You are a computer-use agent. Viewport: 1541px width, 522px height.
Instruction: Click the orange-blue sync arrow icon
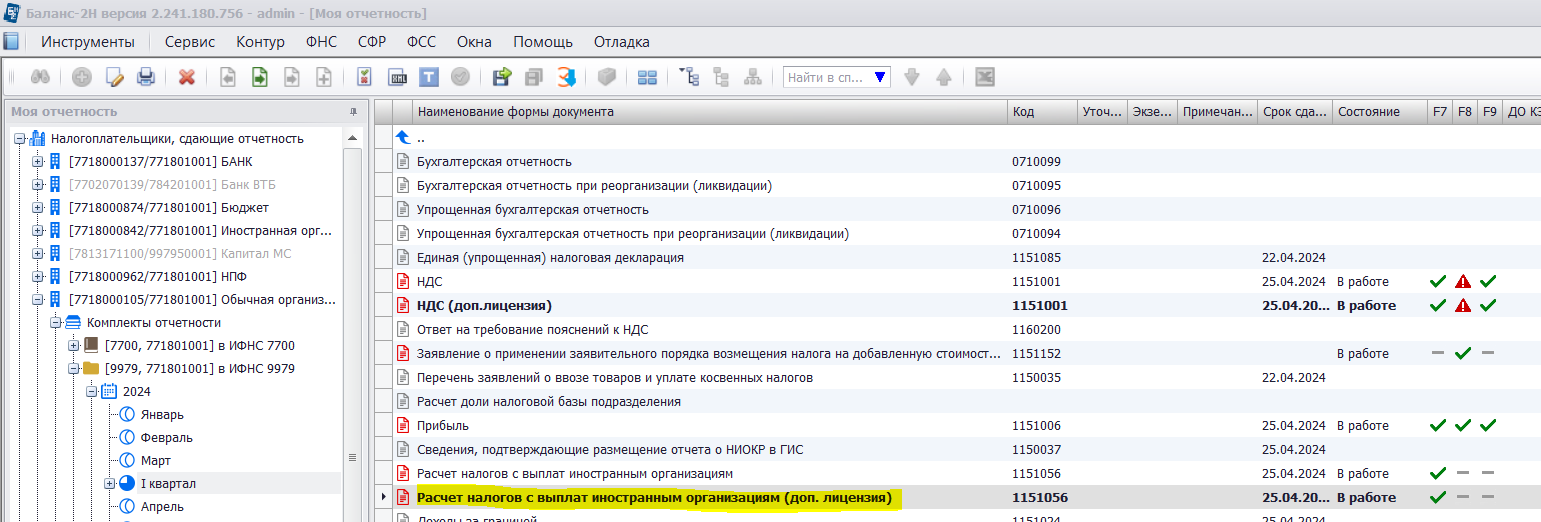point(567,77)
